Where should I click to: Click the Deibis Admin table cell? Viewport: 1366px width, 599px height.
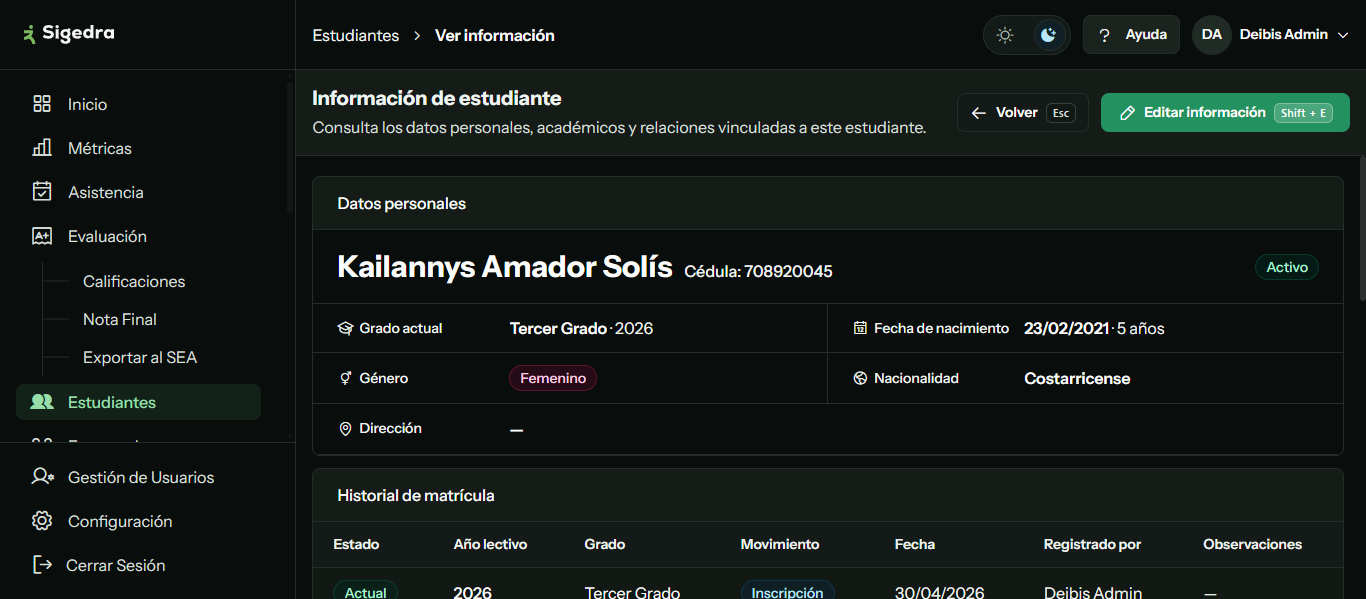coord(1093,592)
